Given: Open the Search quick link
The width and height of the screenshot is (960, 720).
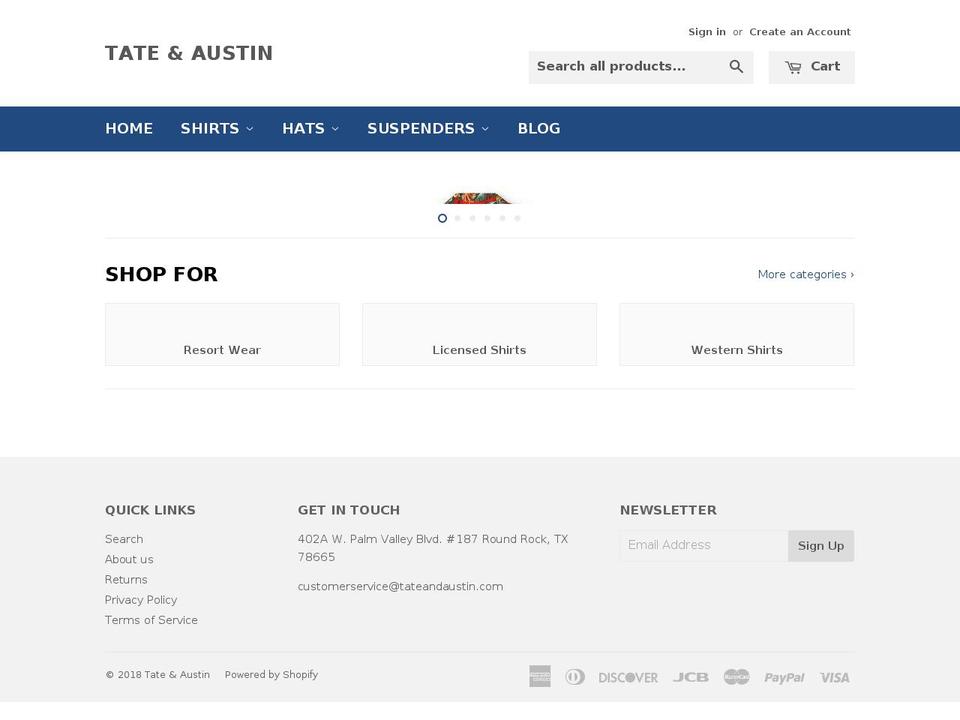Looking at the screenshot, I should (x=124, y=539).
